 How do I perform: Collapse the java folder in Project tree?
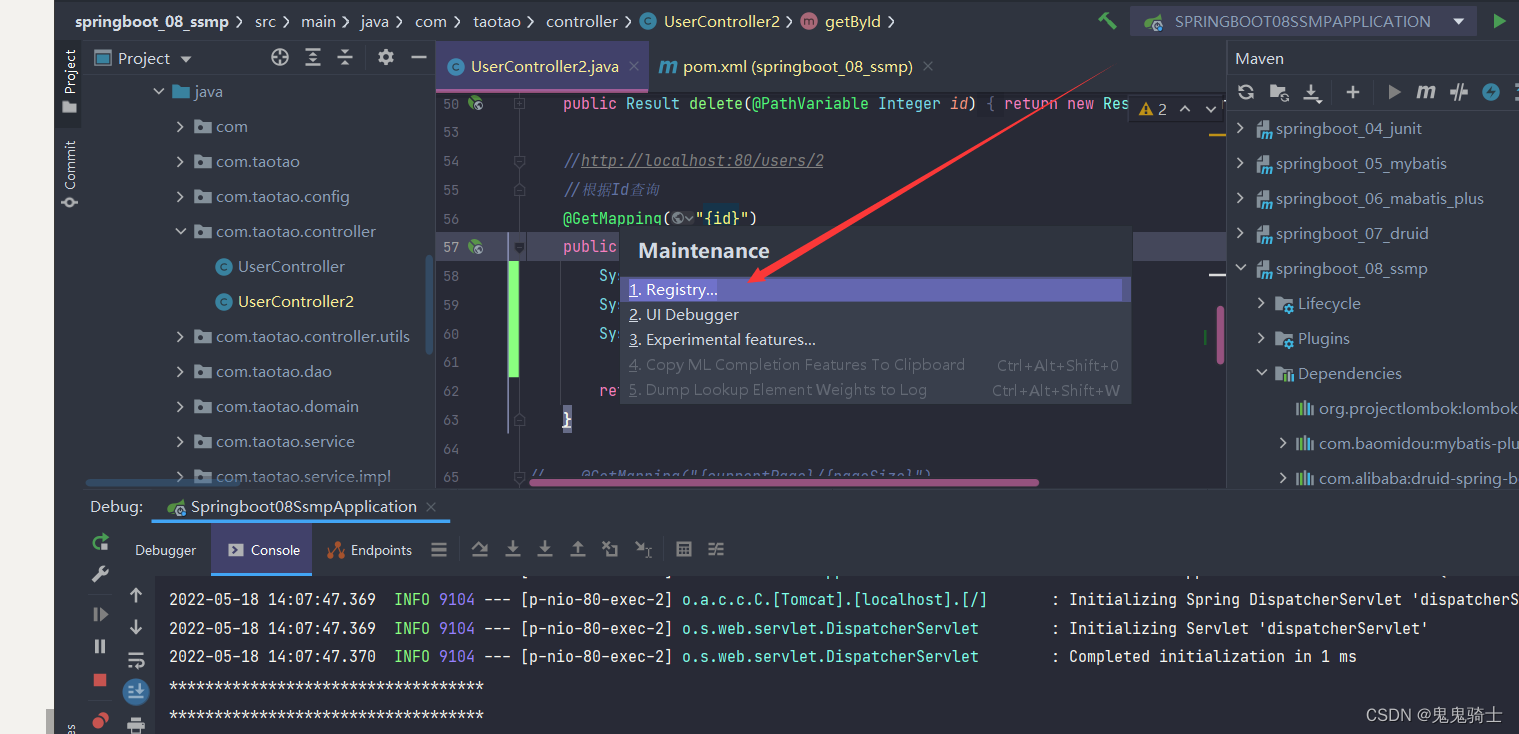[158, 91]
